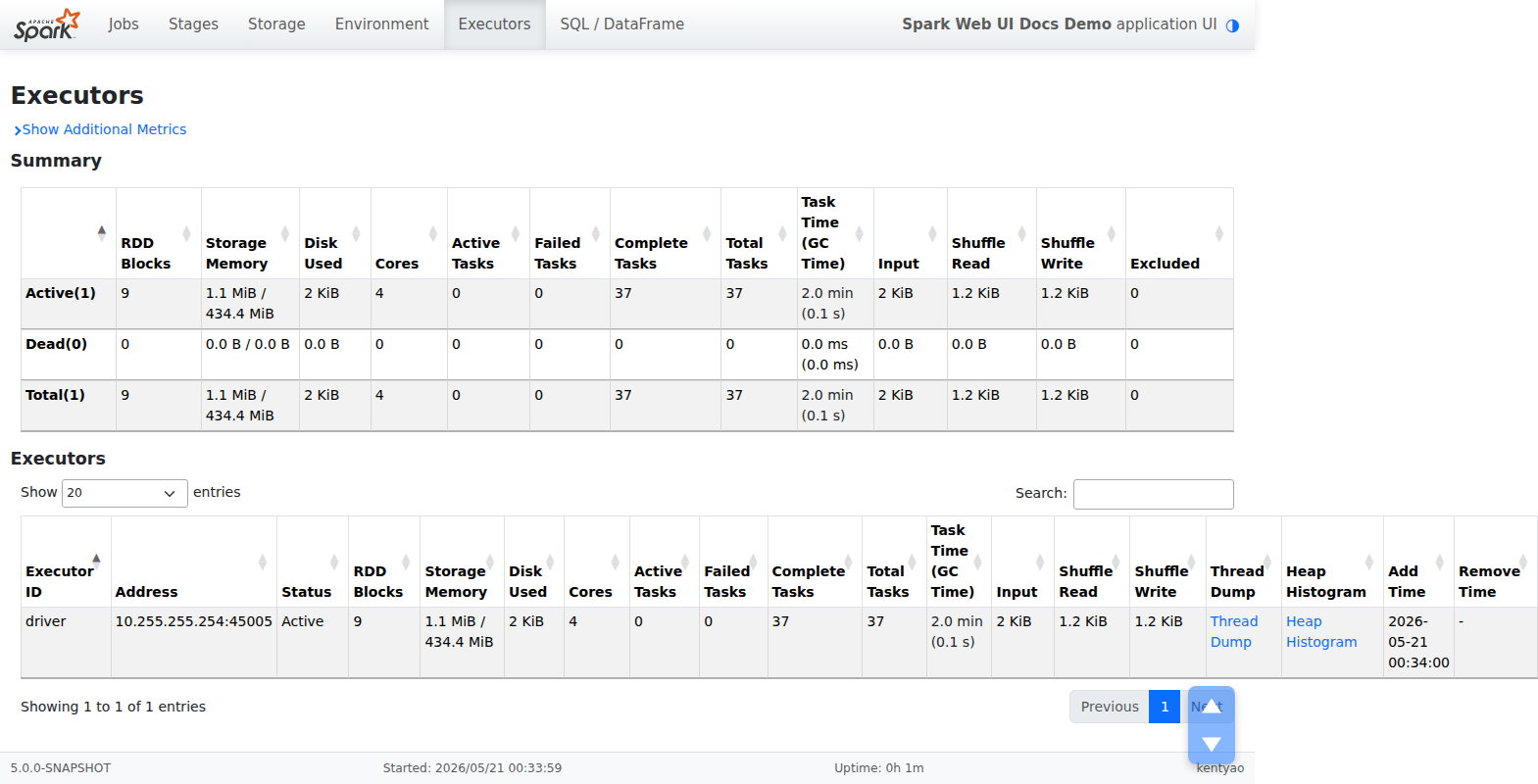Click the scroll-to-bottom arrow button
The height and width of the screenshot is (784, 1538).
click(x=1212, y=745)
